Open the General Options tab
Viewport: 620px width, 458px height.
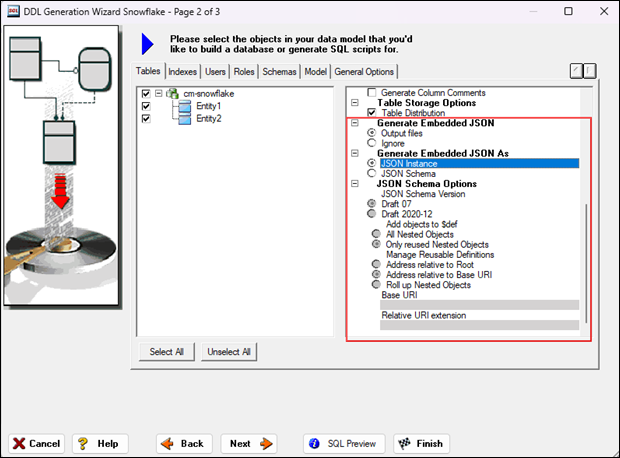point(364,72)
